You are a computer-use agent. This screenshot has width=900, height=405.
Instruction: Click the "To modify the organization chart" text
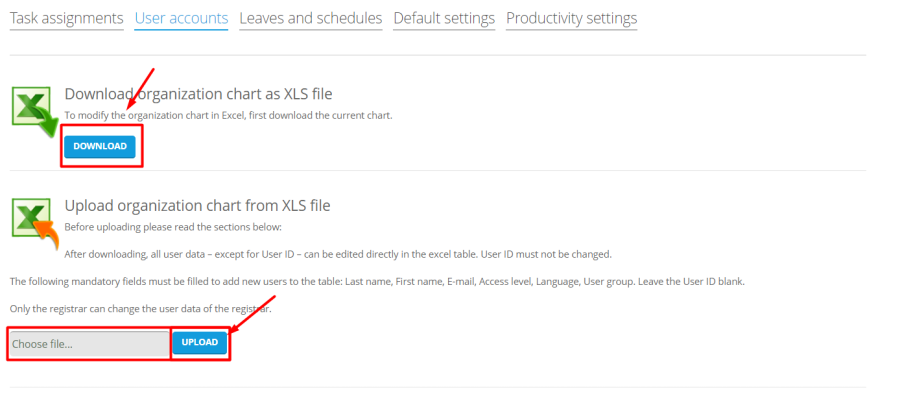[228, 116]
